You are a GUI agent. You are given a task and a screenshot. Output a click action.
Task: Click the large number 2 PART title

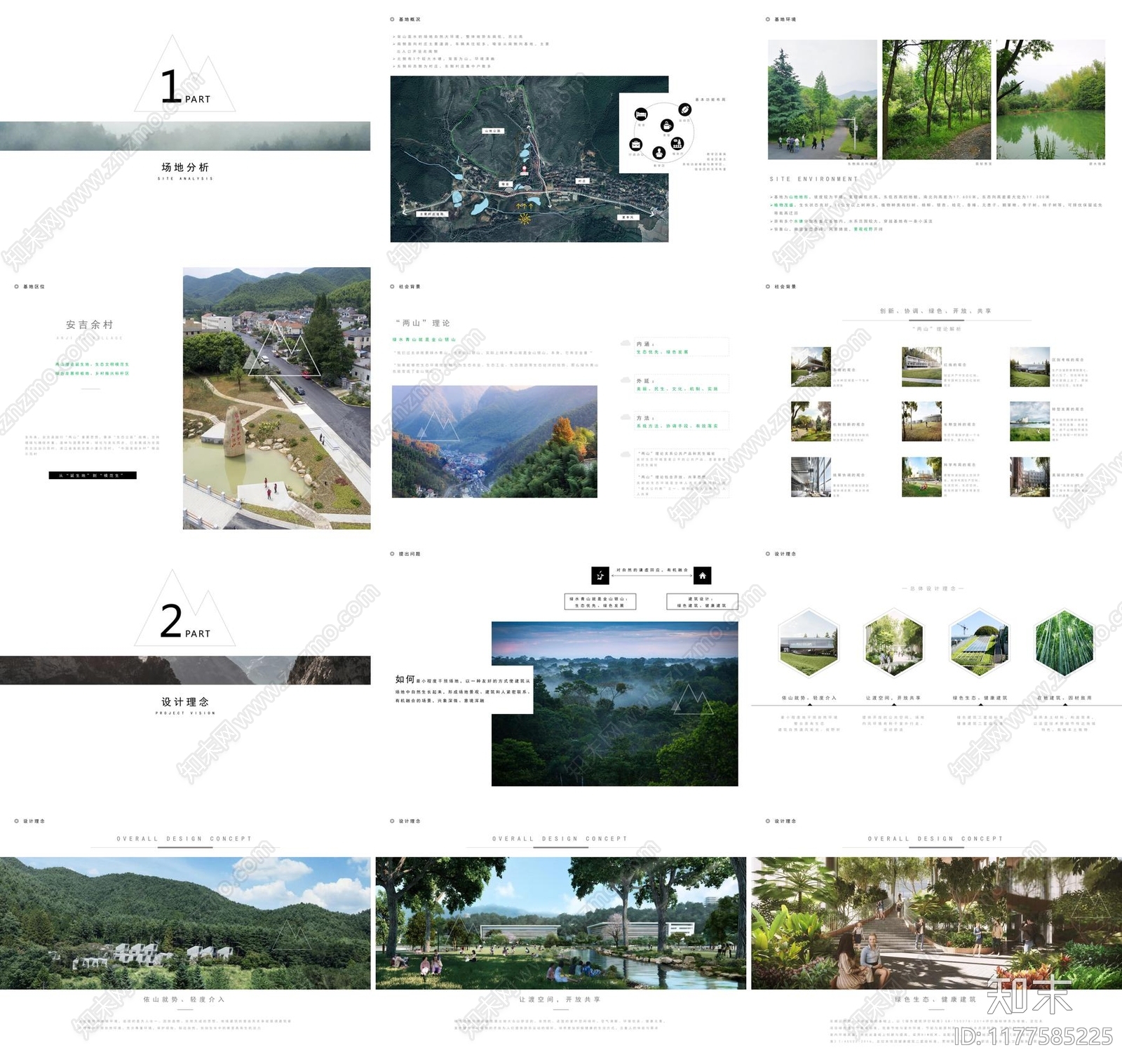(x=185, y=621)
